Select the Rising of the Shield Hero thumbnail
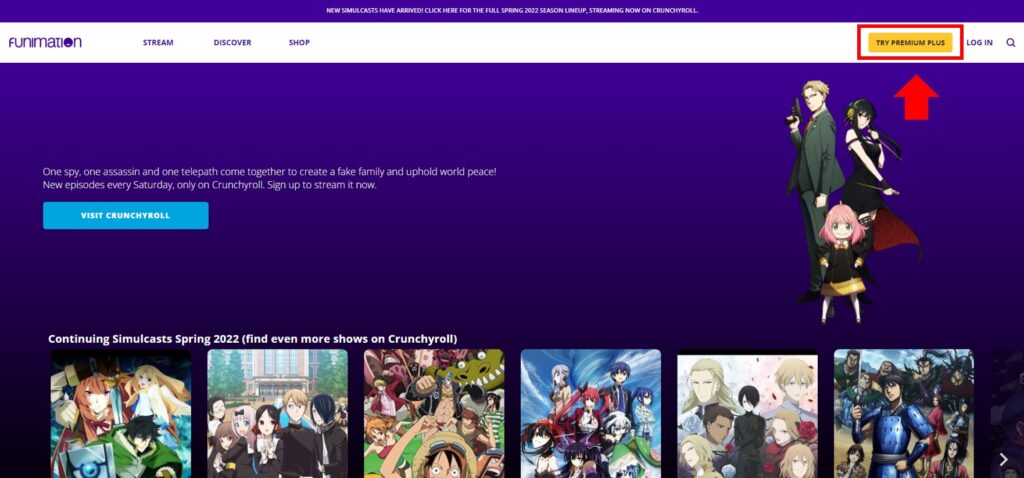The width and height of the screenshot is (1024, 478). tap(121, 413)
